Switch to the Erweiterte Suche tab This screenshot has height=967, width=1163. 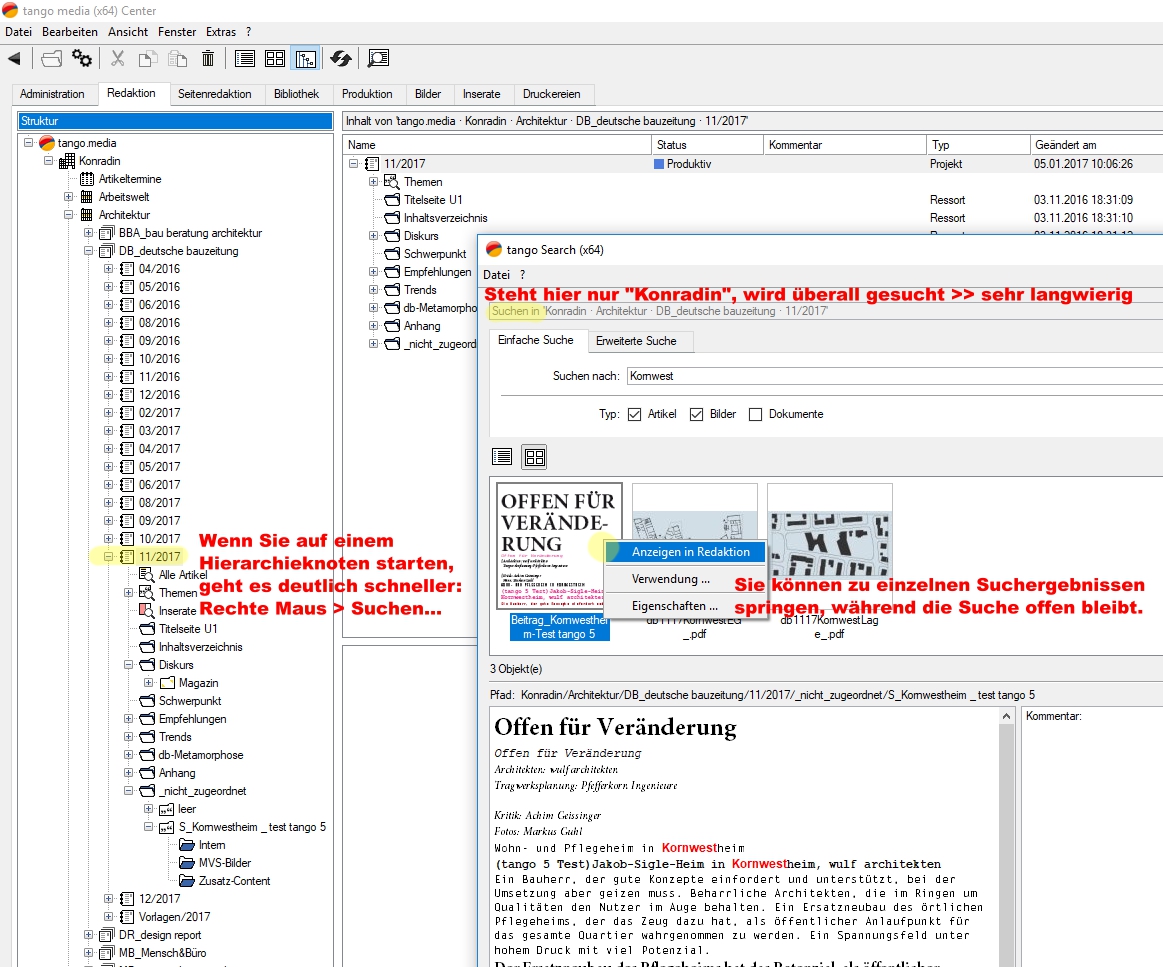click(636, 341)
